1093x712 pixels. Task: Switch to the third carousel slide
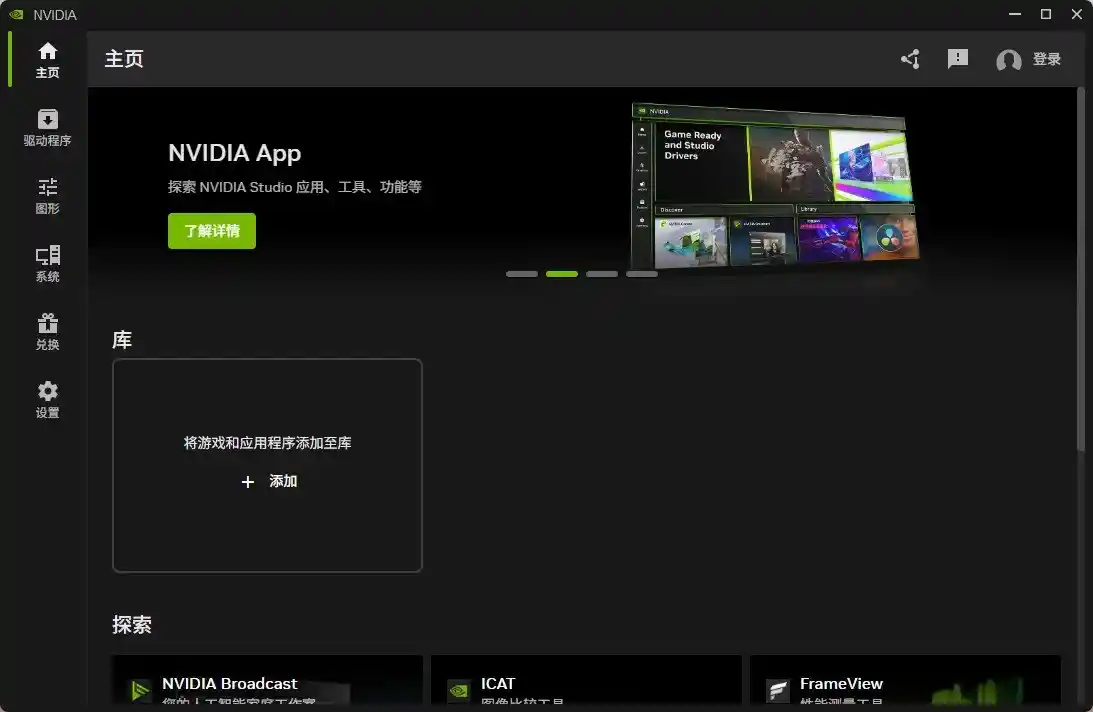(602, 274)
